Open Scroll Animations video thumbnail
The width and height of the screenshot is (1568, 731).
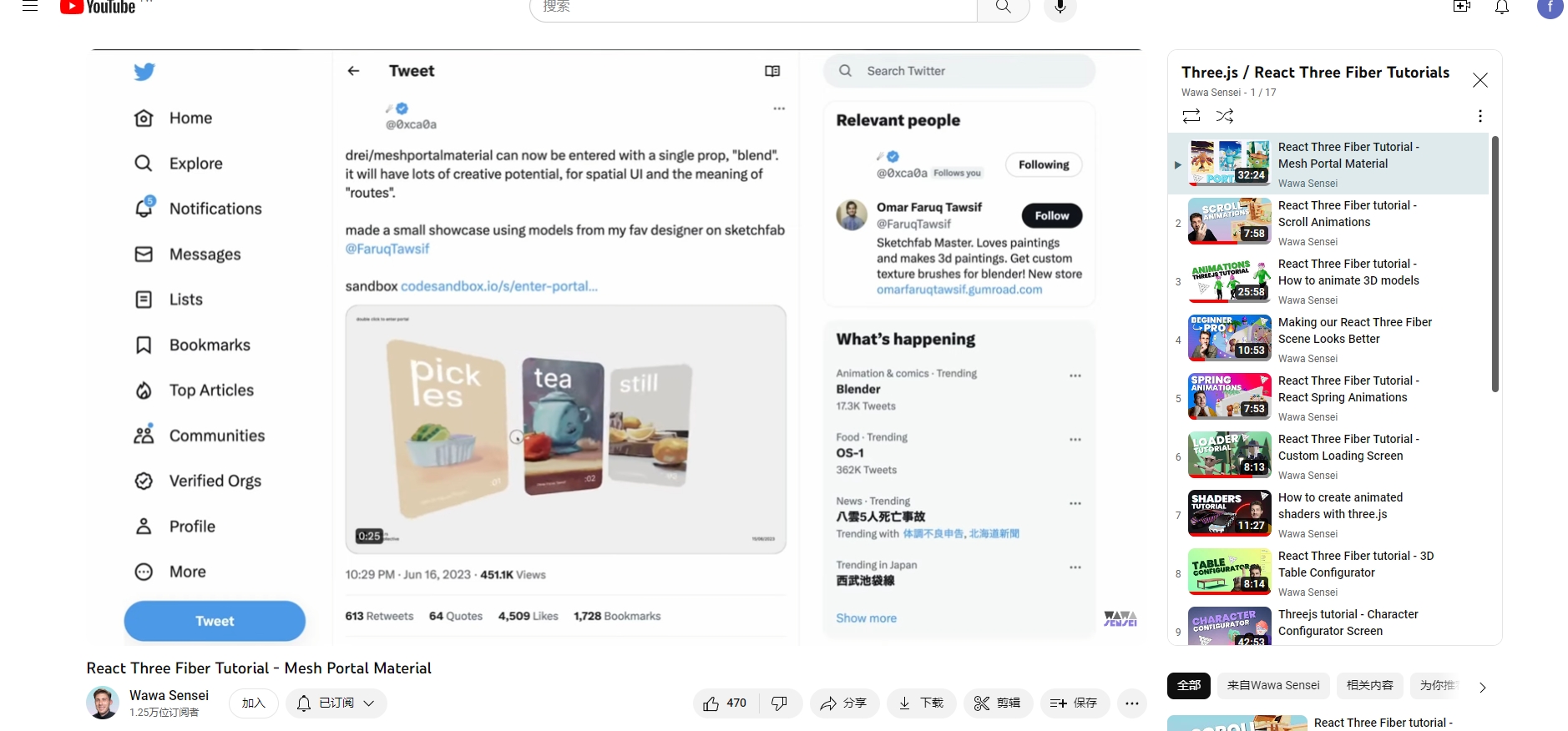coord(1230,221)
